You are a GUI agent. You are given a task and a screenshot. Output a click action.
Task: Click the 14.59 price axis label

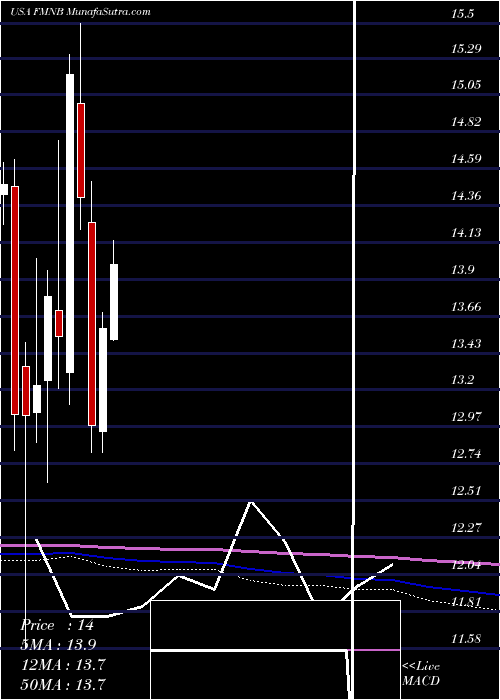click(466, 158)
